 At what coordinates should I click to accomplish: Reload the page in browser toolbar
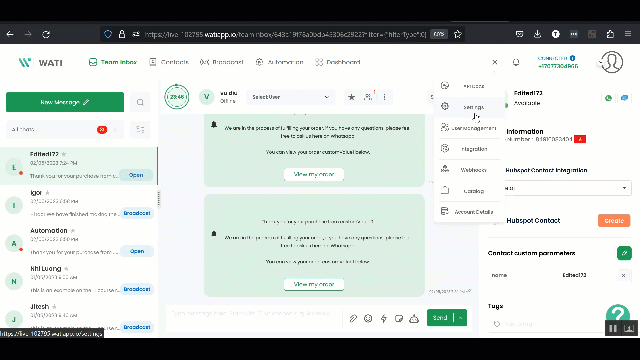pos(46,34)
